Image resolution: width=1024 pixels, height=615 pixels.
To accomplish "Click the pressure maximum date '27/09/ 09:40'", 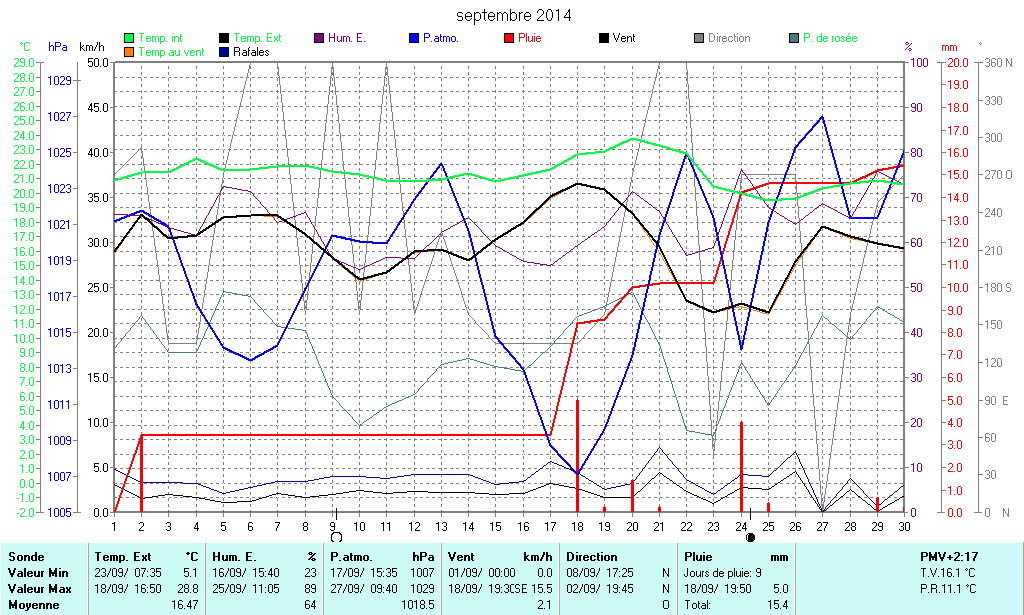I will click(x=364, y=589).
